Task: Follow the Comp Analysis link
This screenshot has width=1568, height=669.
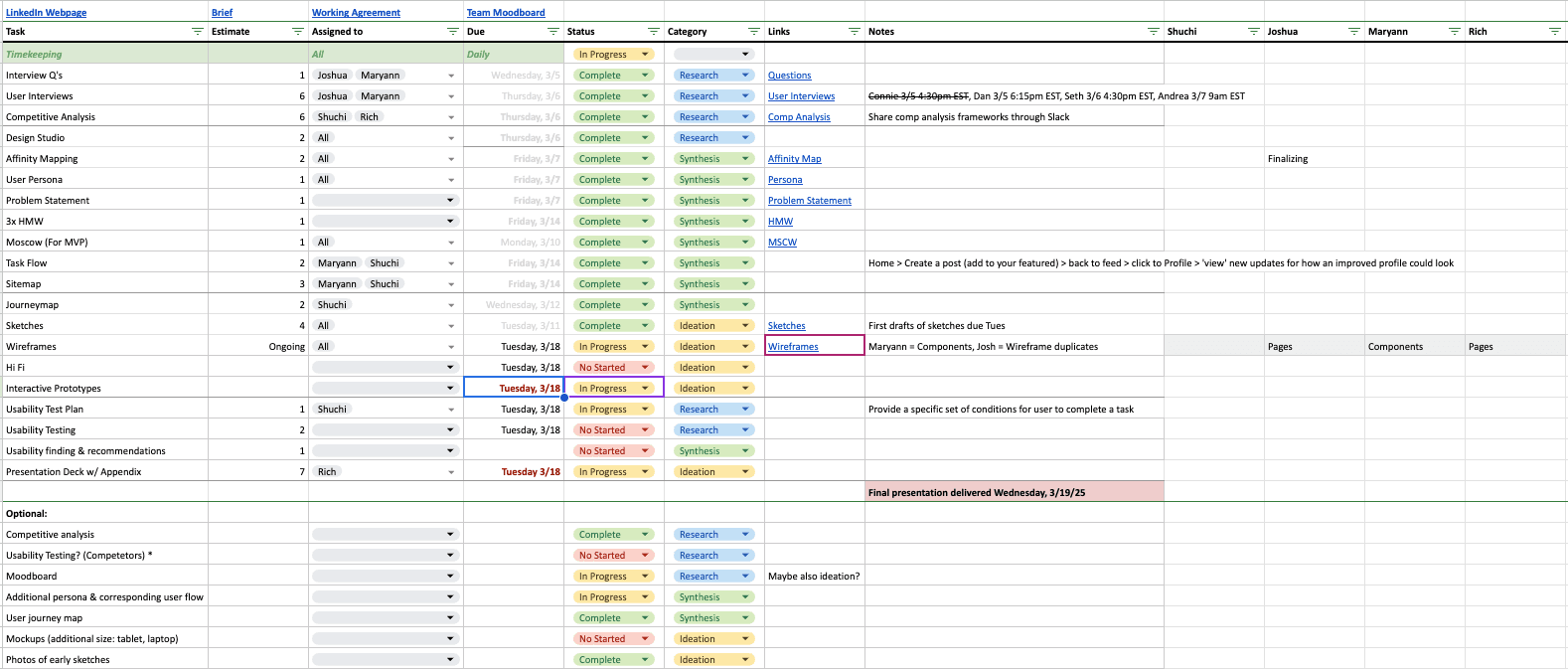Action: [x=799, y=117]
